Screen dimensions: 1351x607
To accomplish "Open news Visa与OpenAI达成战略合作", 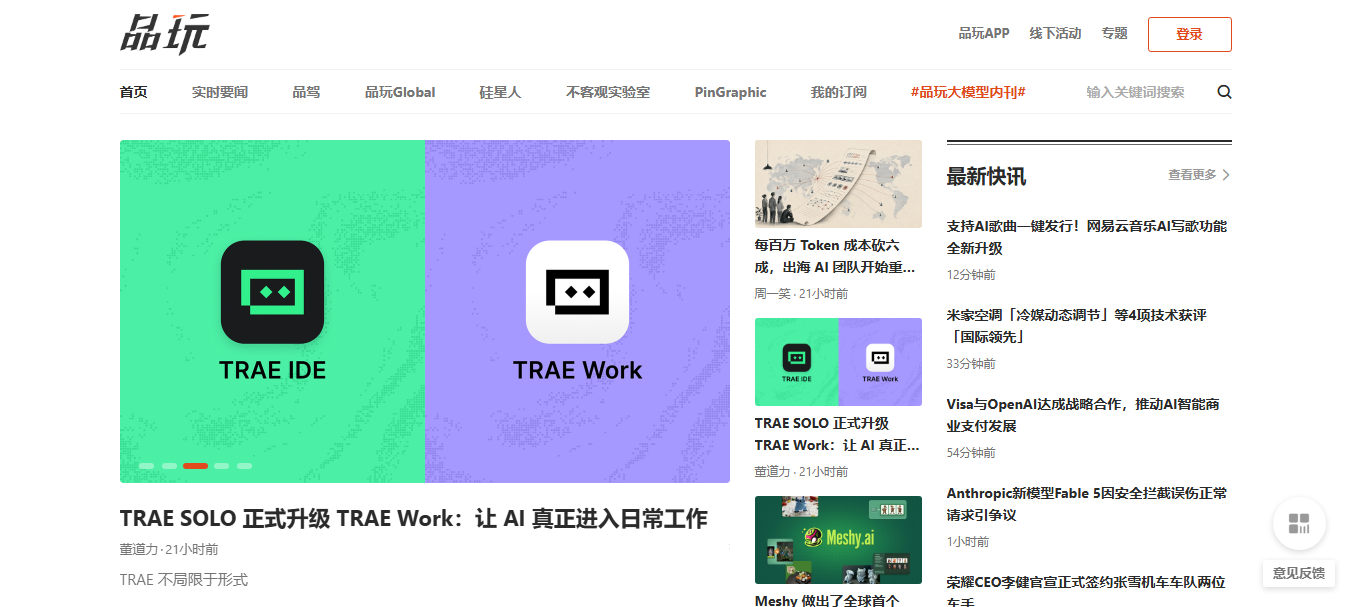I will click(x=1083, y=415).
